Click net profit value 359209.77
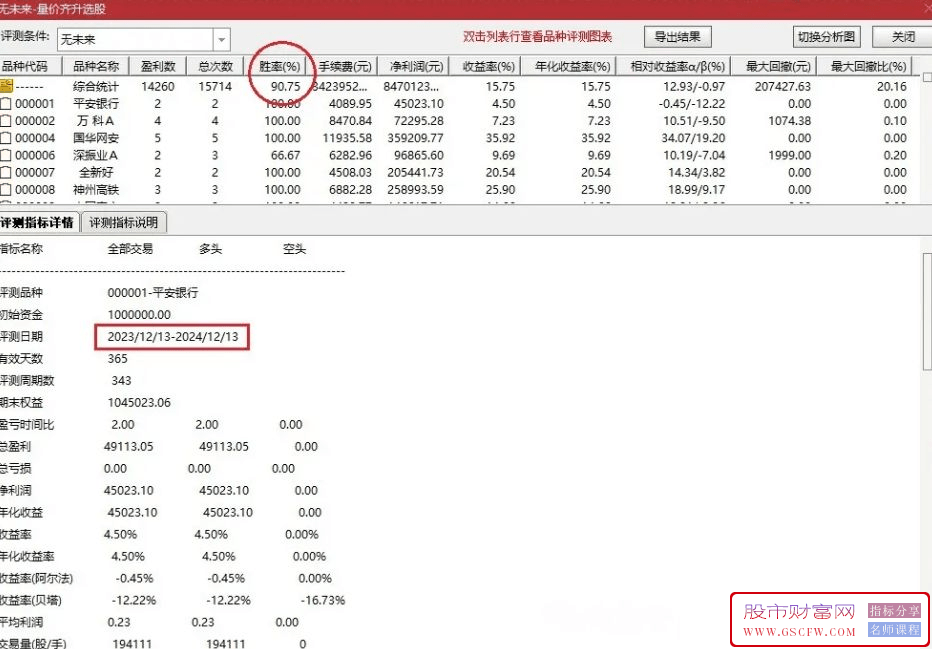 [x=415, y=138]
